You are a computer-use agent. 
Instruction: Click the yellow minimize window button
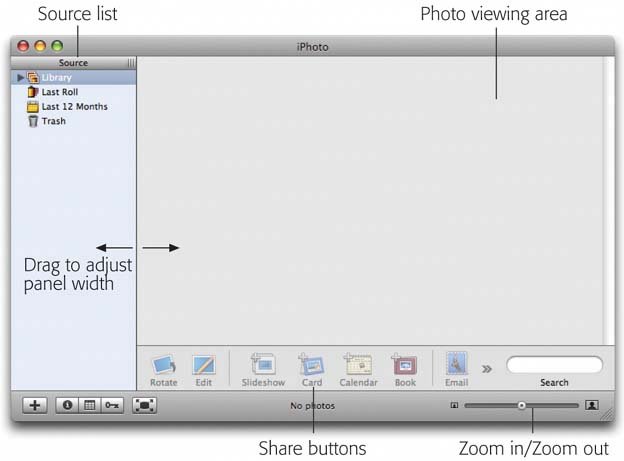[x=40, y=46]
